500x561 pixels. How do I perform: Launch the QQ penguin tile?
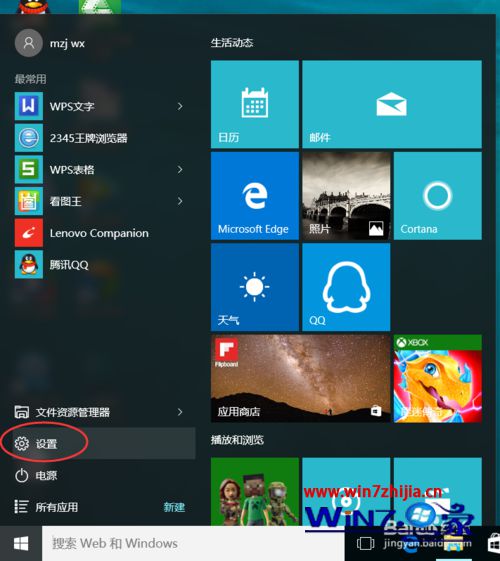[346, 287]
